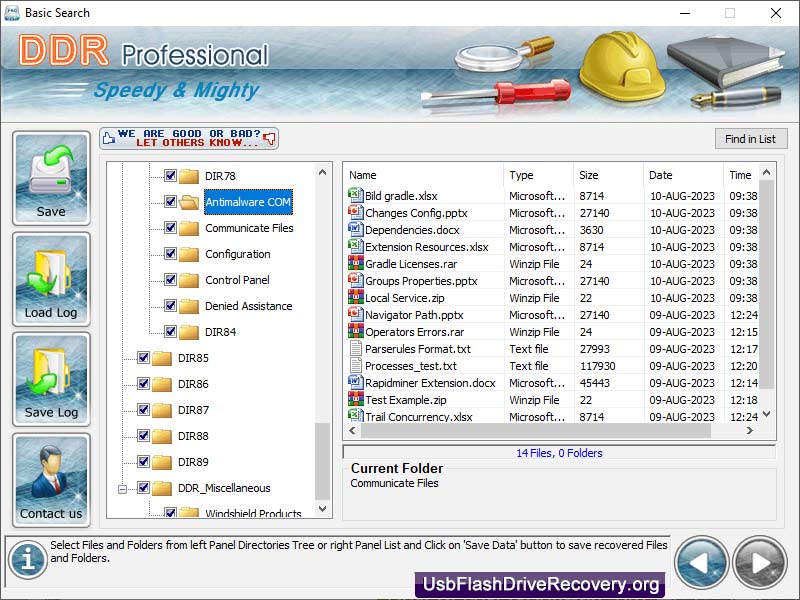Click the folder tree vertical scrollbar thumb
The width and height of the screenshot is (800, 600).
(x=322, y=461)
